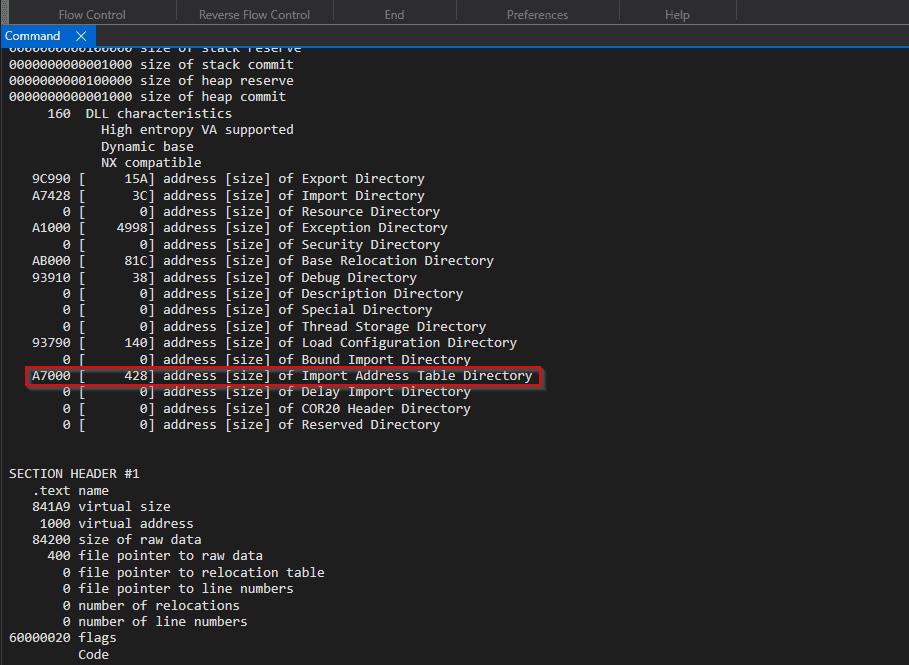This screenshot has height=665, width=909.
Task: Select the '1000 virtual address' line
Action: pyautogui.click(x=117, y=524)
